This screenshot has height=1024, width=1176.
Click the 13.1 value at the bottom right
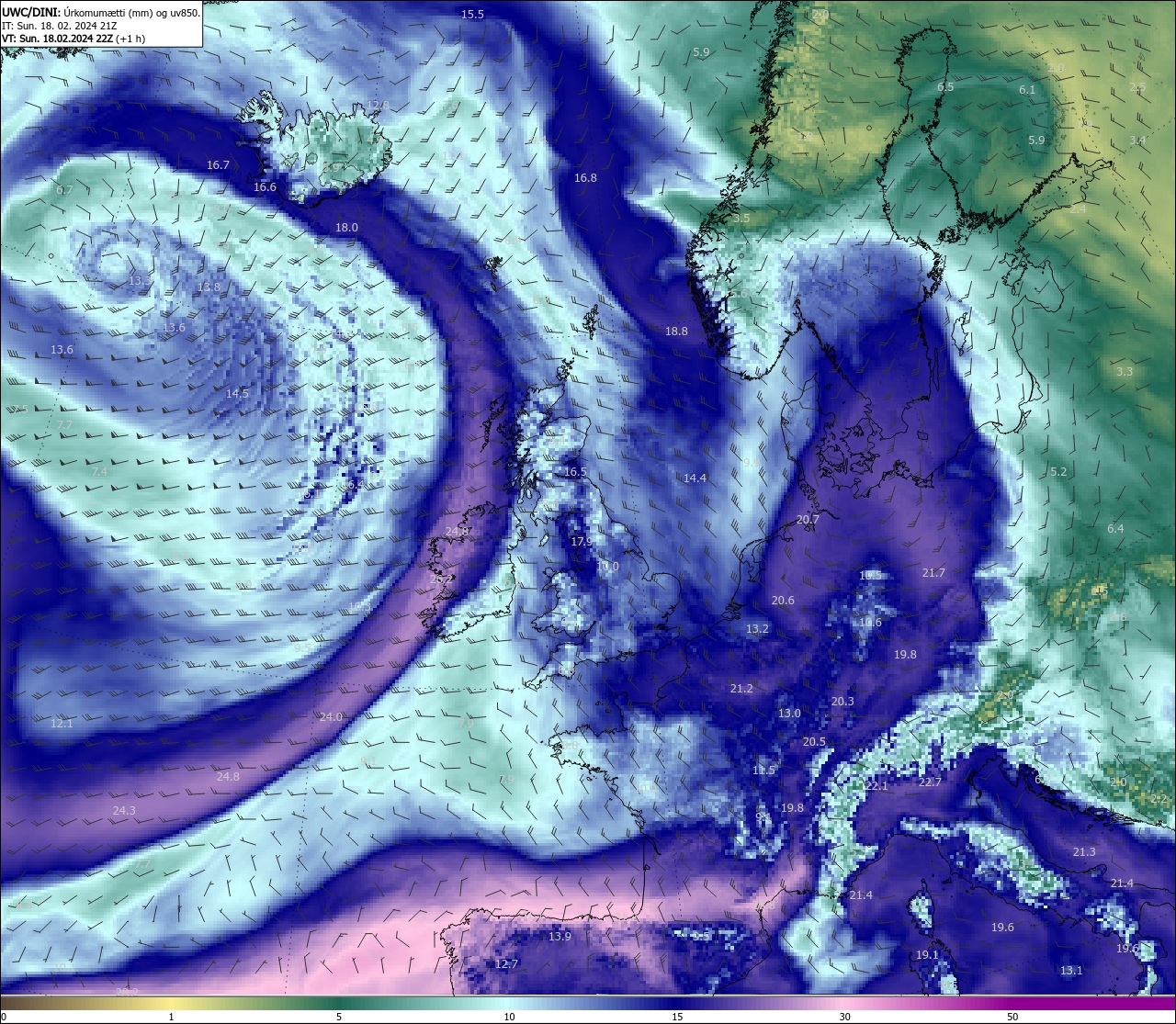point(1071,970)
